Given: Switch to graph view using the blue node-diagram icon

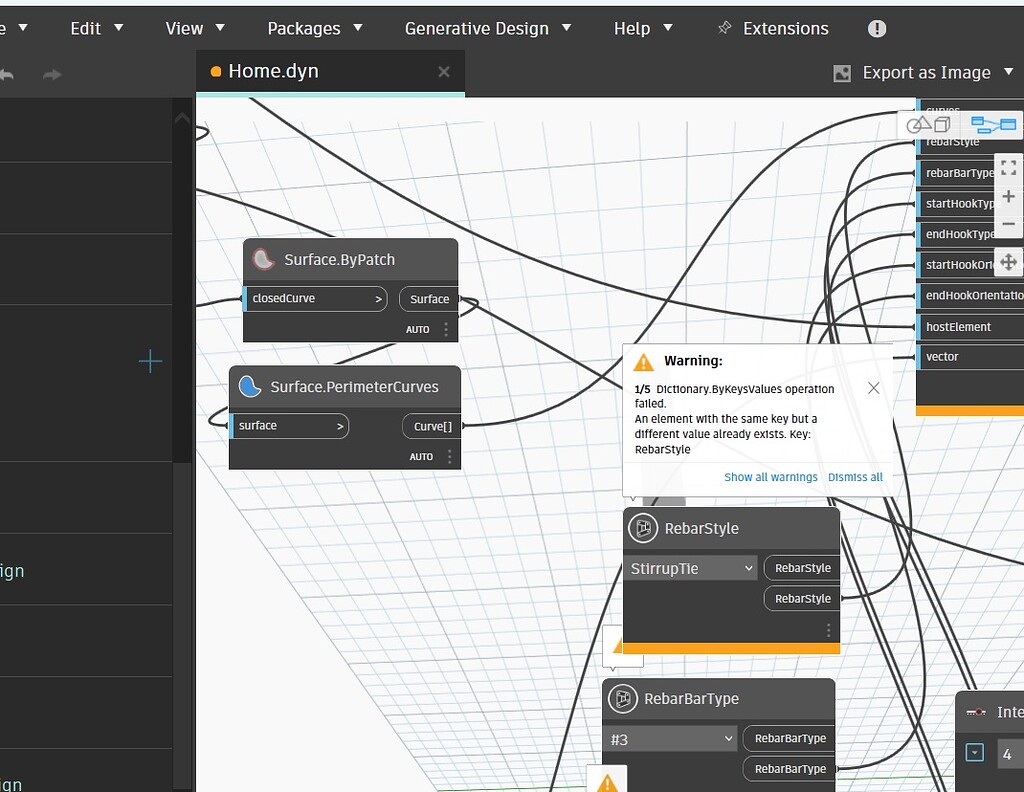Looking at the screenshot, I should [x=995, y=123].
